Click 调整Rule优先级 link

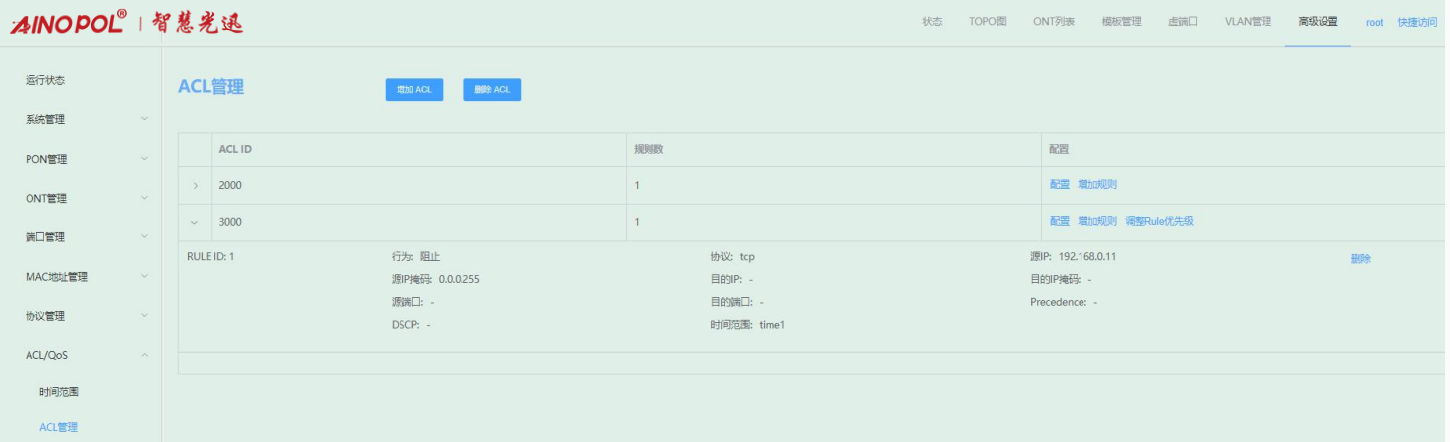pyautogui.click(x=1159, y=222)
